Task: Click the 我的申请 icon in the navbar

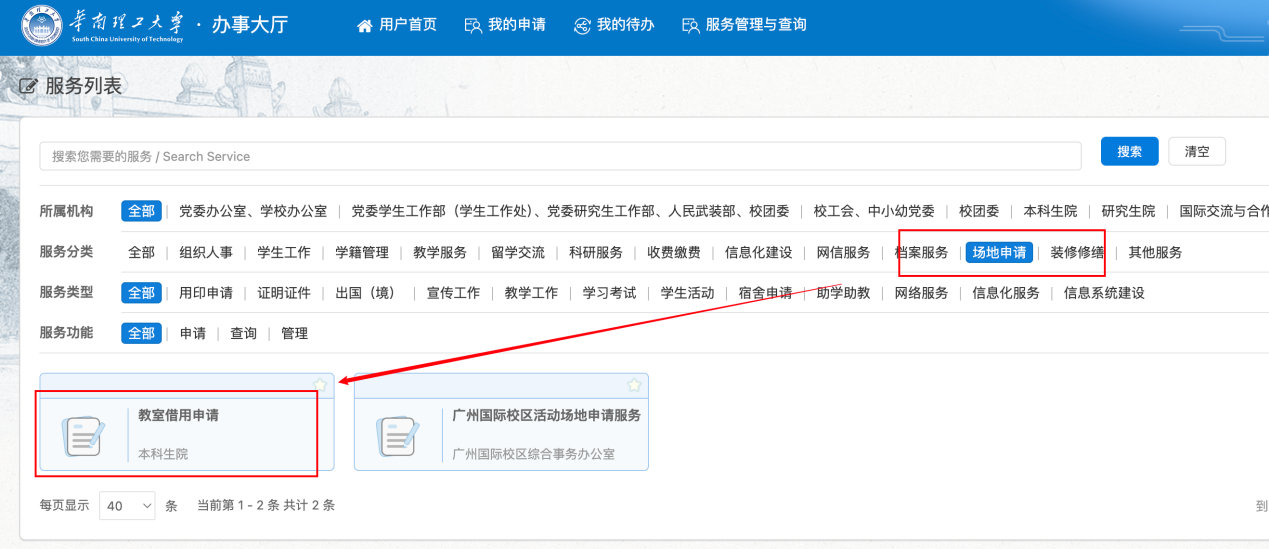Action: tap(473, 26)
